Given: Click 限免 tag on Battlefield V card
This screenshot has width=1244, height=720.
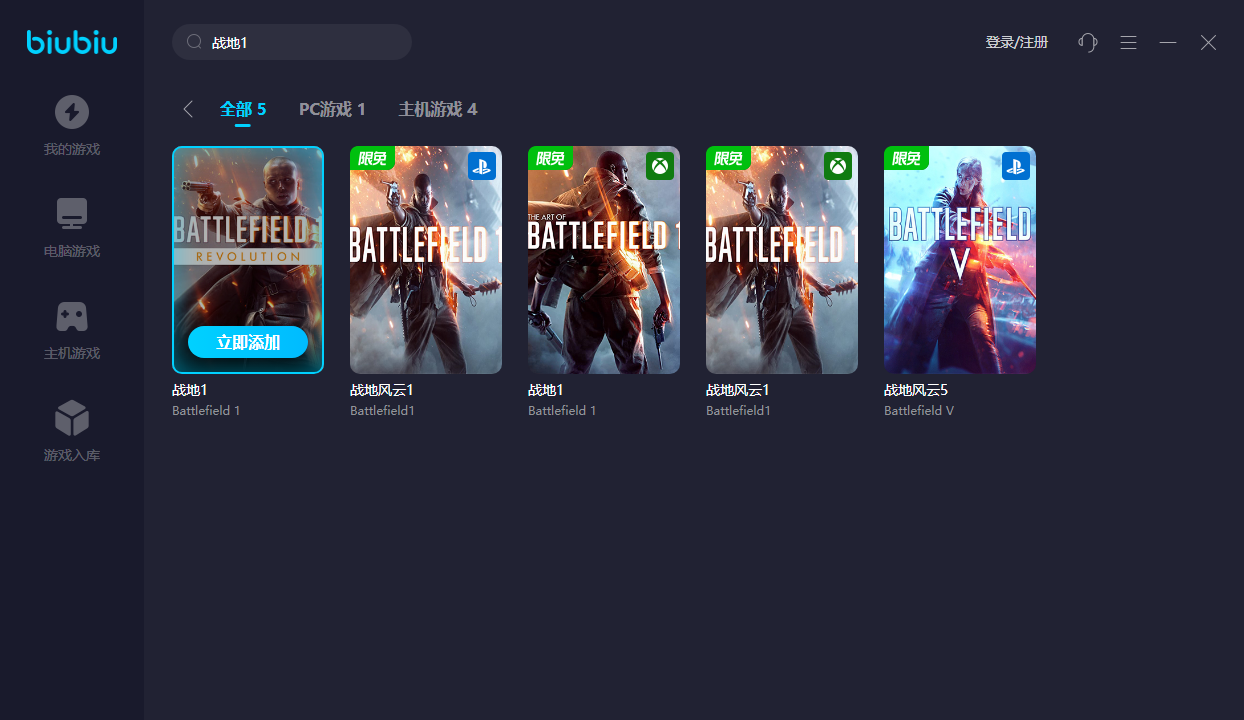Looking at the screenshot, I should point(906,158).
